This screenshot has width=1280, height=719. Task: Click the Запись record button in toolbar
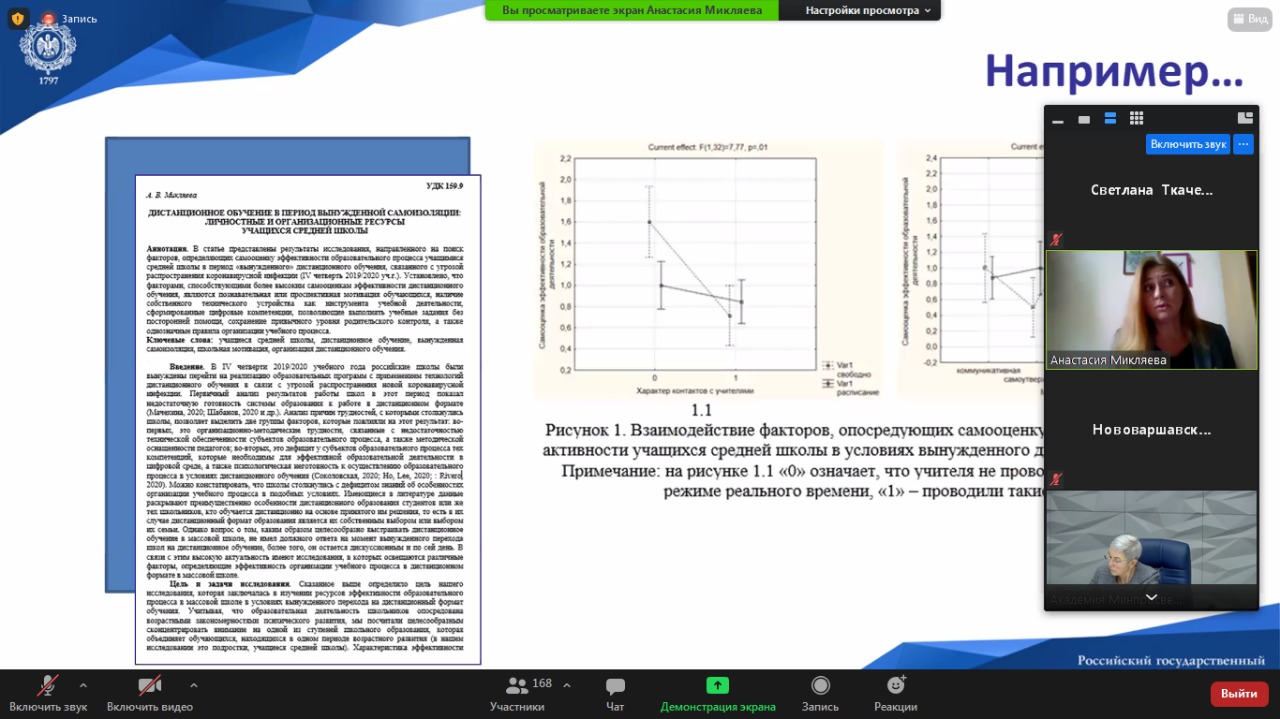click(x=820, y=693)
